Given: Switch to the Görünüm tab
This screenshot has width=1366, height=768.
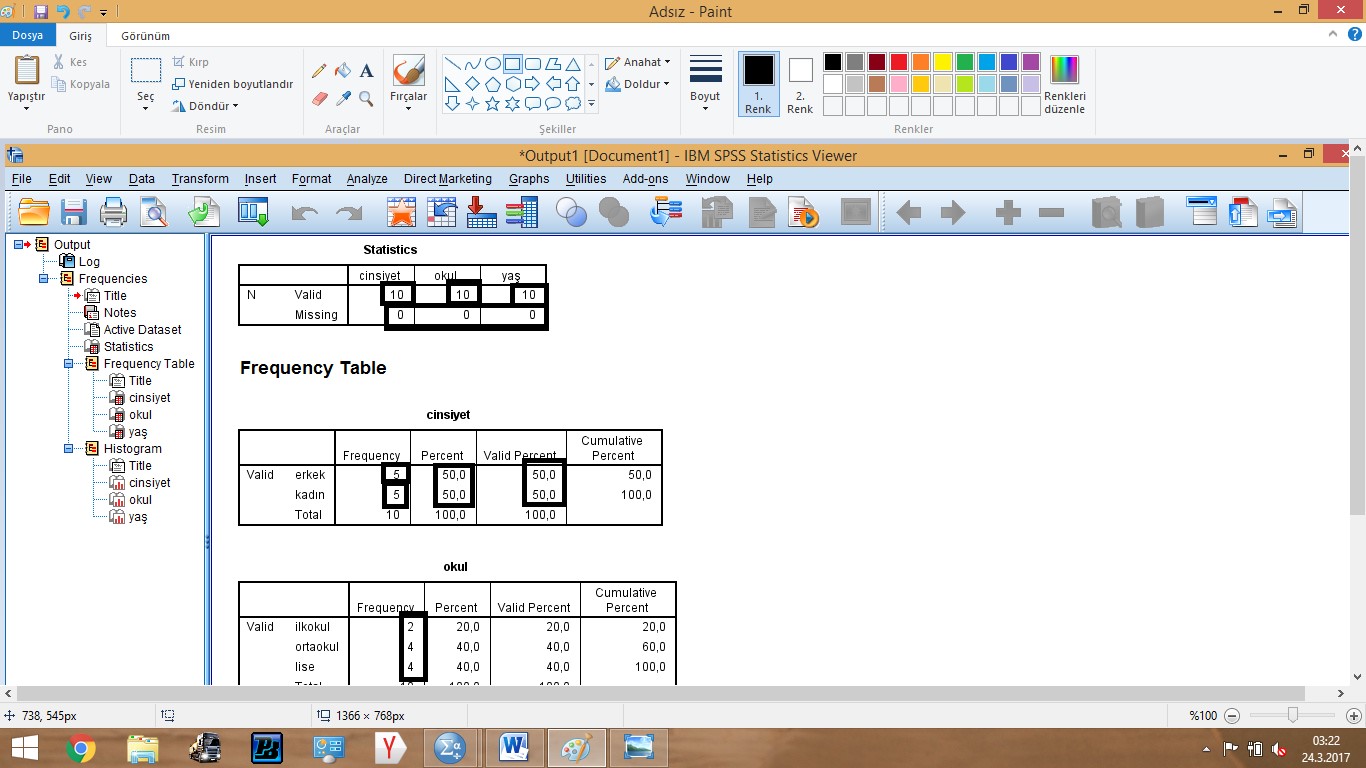Looking at the screenshot, I should click(145, 35).
